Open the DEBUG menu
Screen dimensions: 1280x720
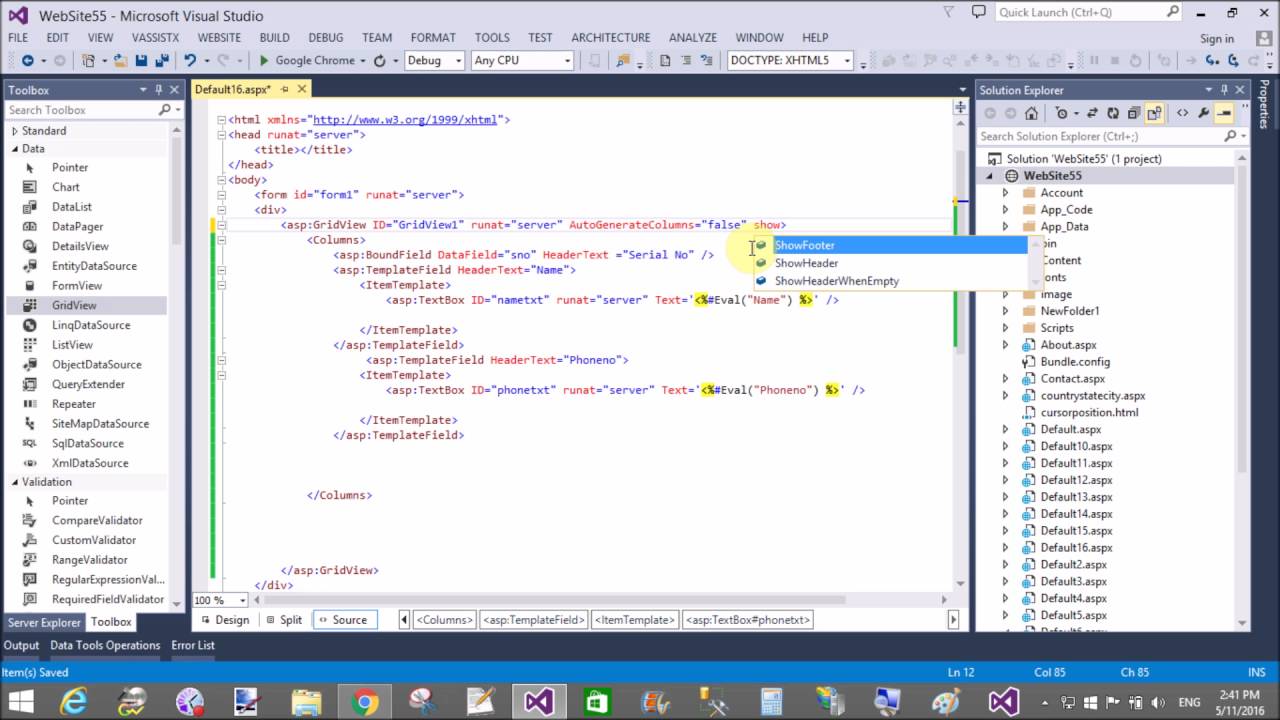[x=327, y=37]
